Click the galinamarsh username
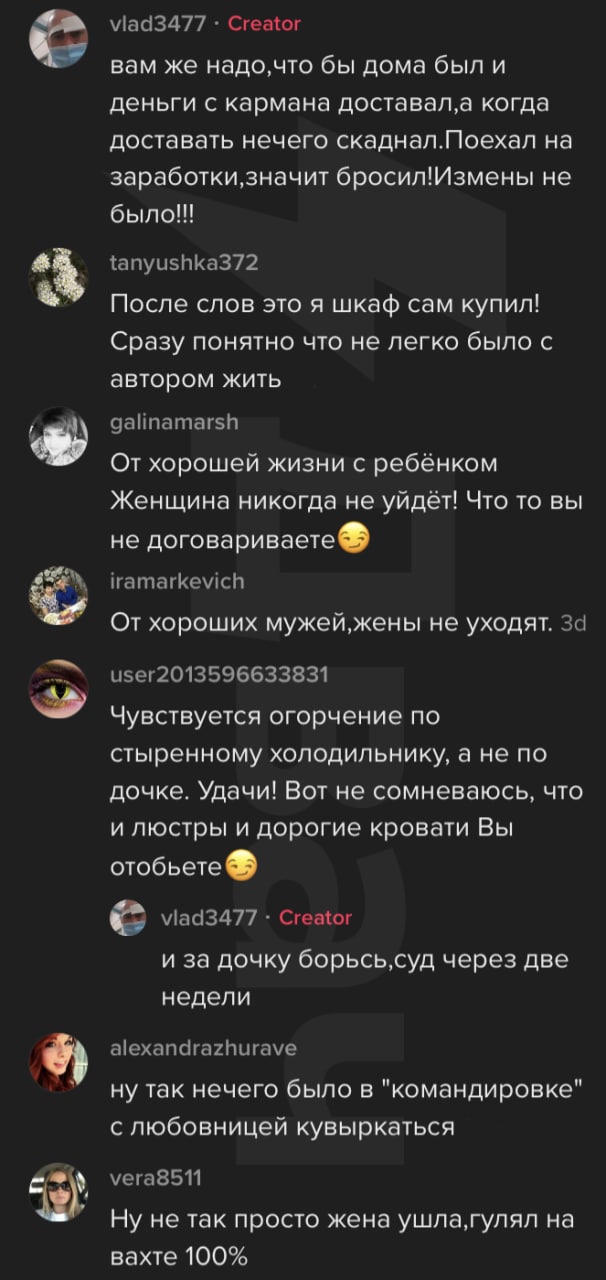This screenshot has width=606, height=1280. click(174, 423)
